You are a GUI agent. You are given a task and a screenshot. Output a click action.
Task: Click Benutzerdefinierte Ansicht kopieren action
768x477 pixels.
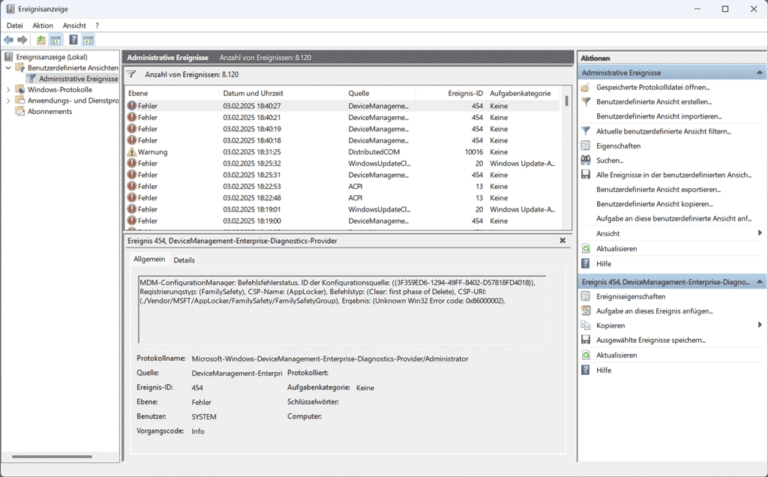click(x=654, y=204)
